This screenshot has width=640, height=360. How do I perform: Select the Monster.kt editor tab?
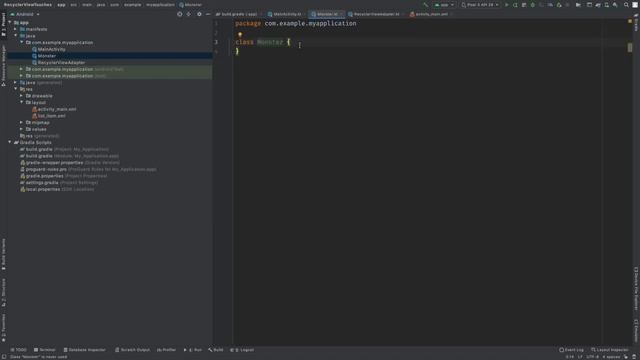coord(326,14)
